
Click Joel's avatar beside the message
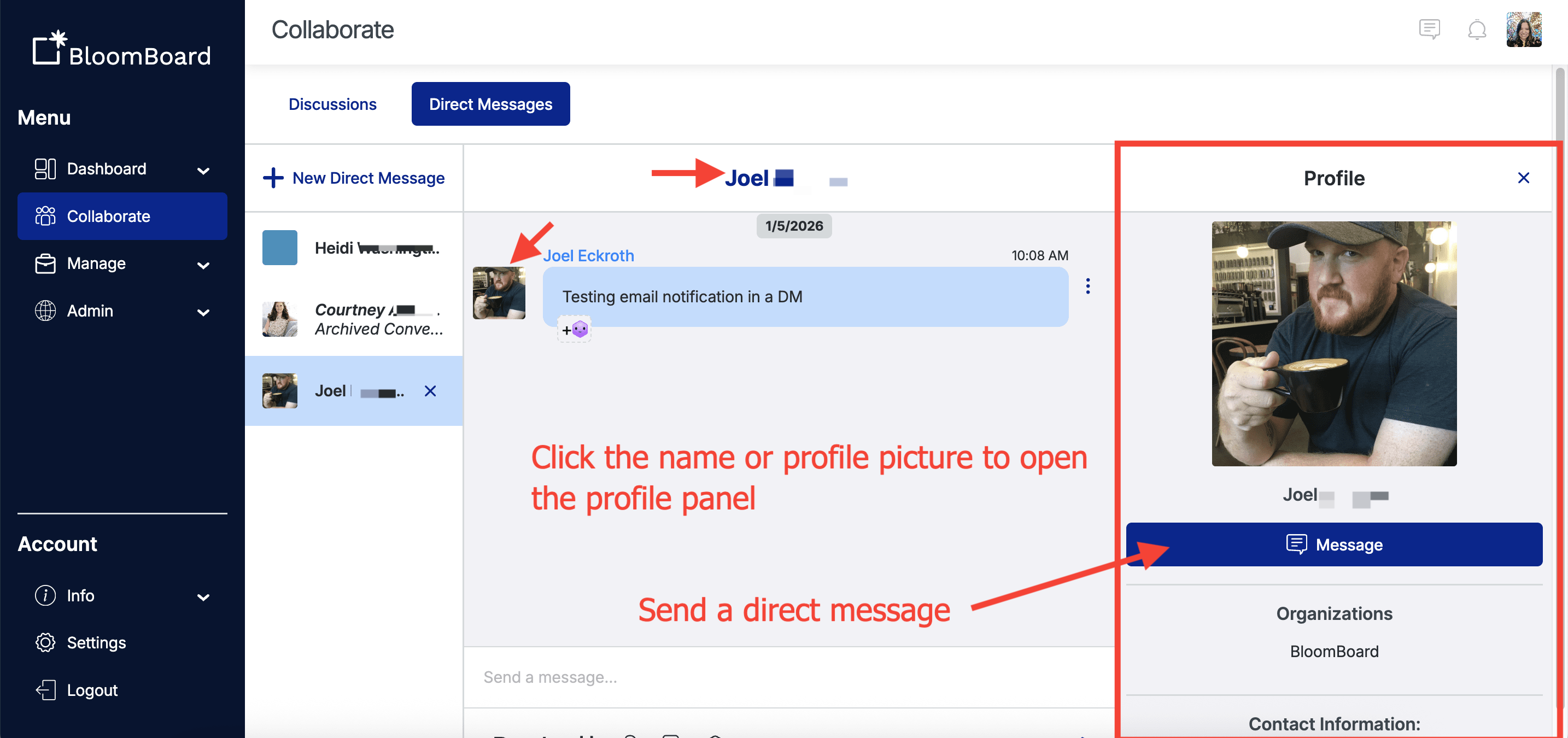499,293
